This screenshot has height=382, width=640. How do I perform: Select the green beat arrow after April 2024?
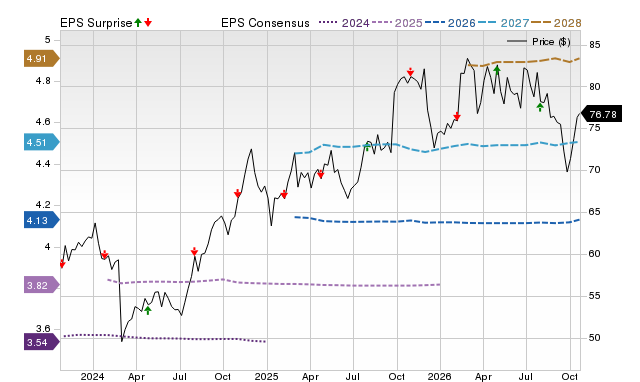[x=148, y=311]
